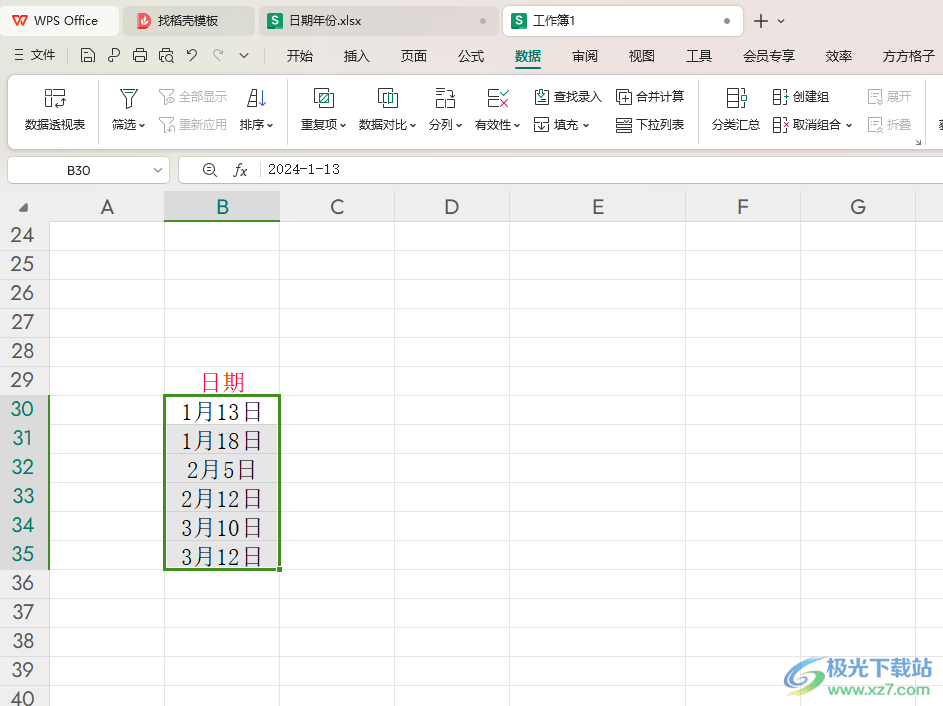The image size is (943, 706).
Task: Switch to the 插入 ribbon tab
Action: 357,56
